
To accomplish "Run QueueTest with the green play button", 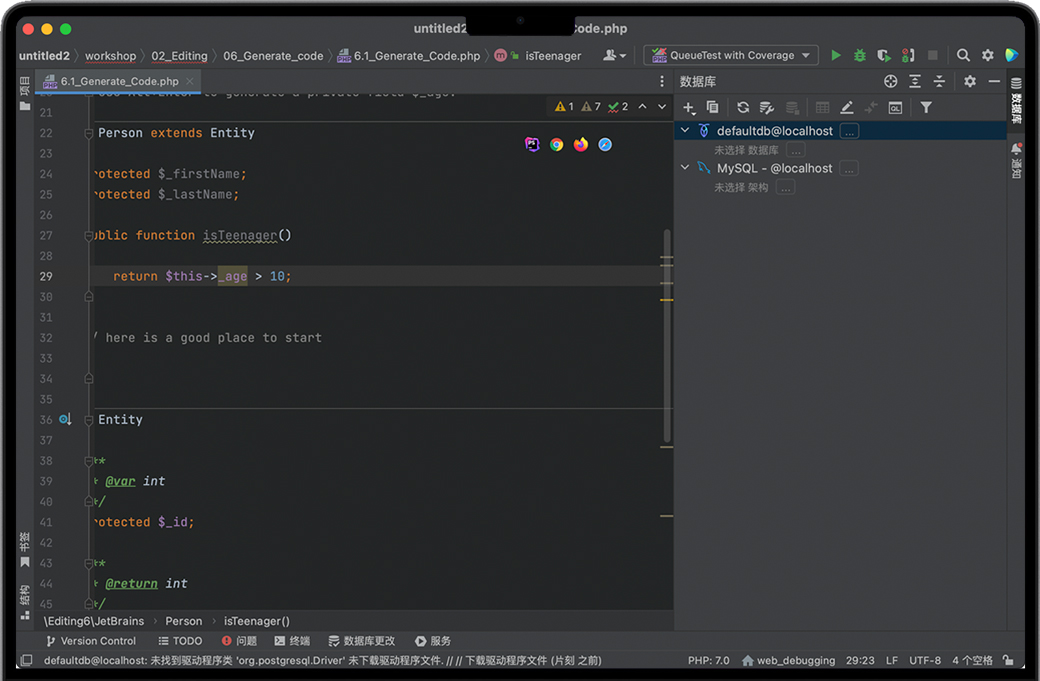I will click(836, 56).
